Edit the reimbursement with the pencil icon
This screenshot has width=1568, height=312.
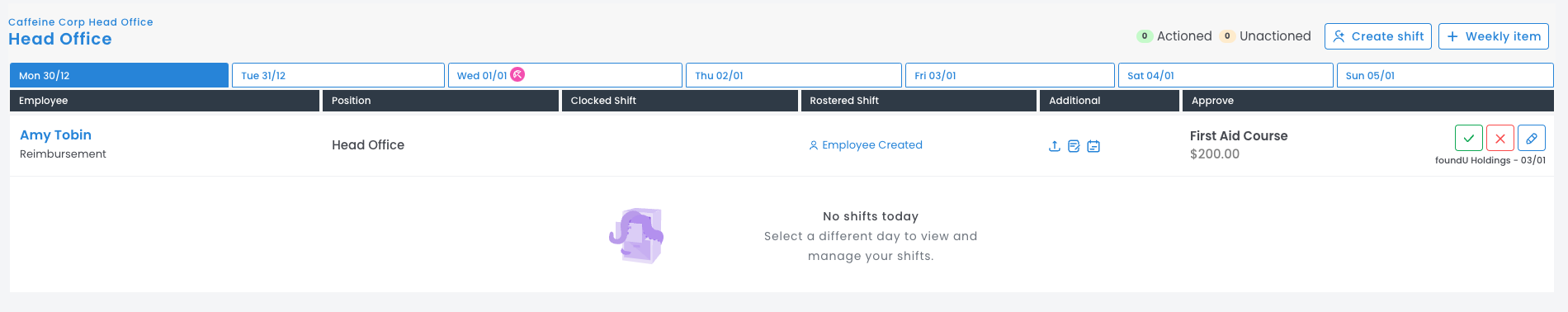1532,138
